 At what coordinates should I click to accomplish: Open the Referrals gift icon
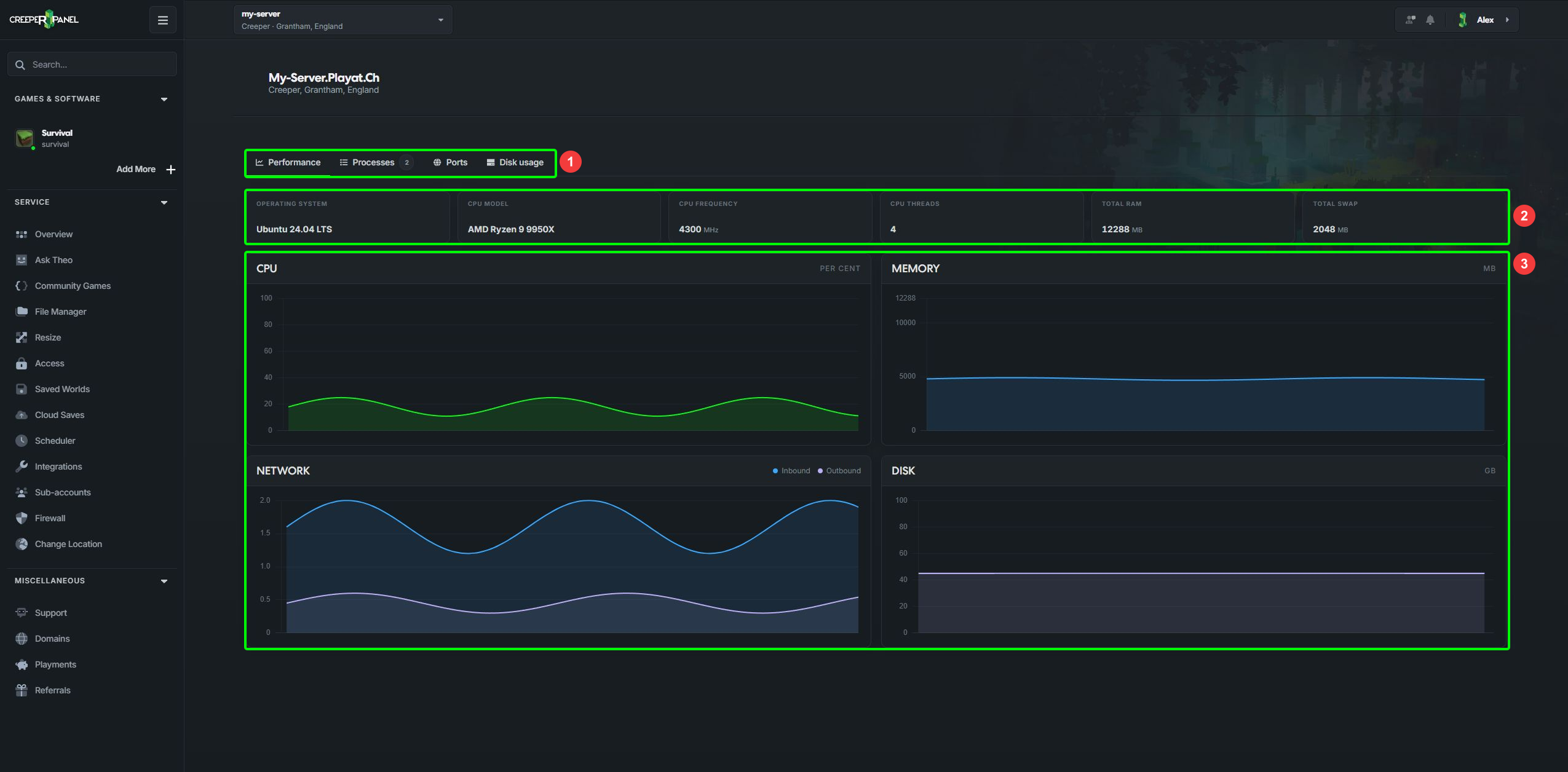pyautogui.click(x=22, y=690)
